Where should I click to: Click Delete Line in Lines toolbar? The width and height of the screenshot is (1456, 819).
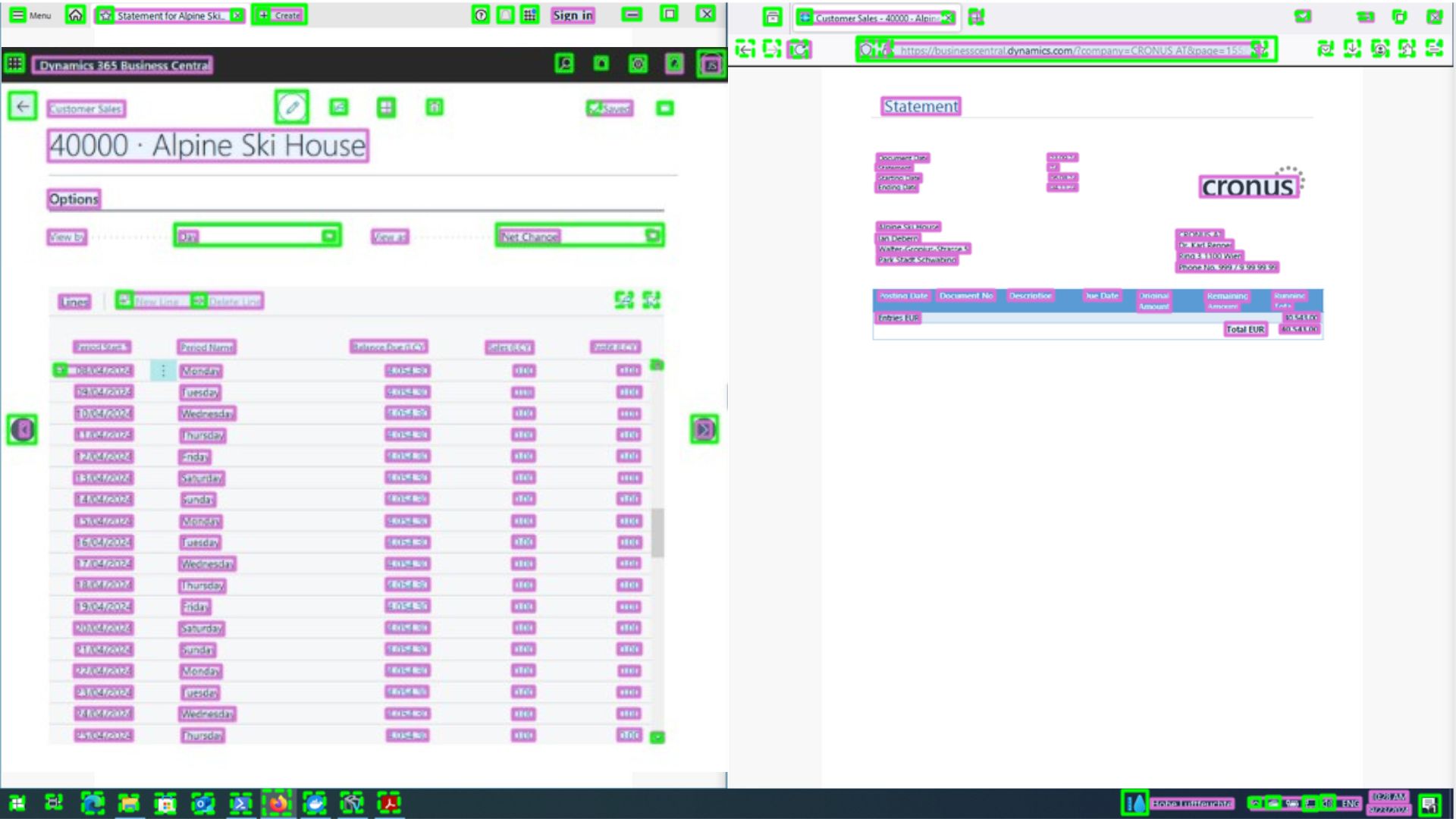point(227,301)
